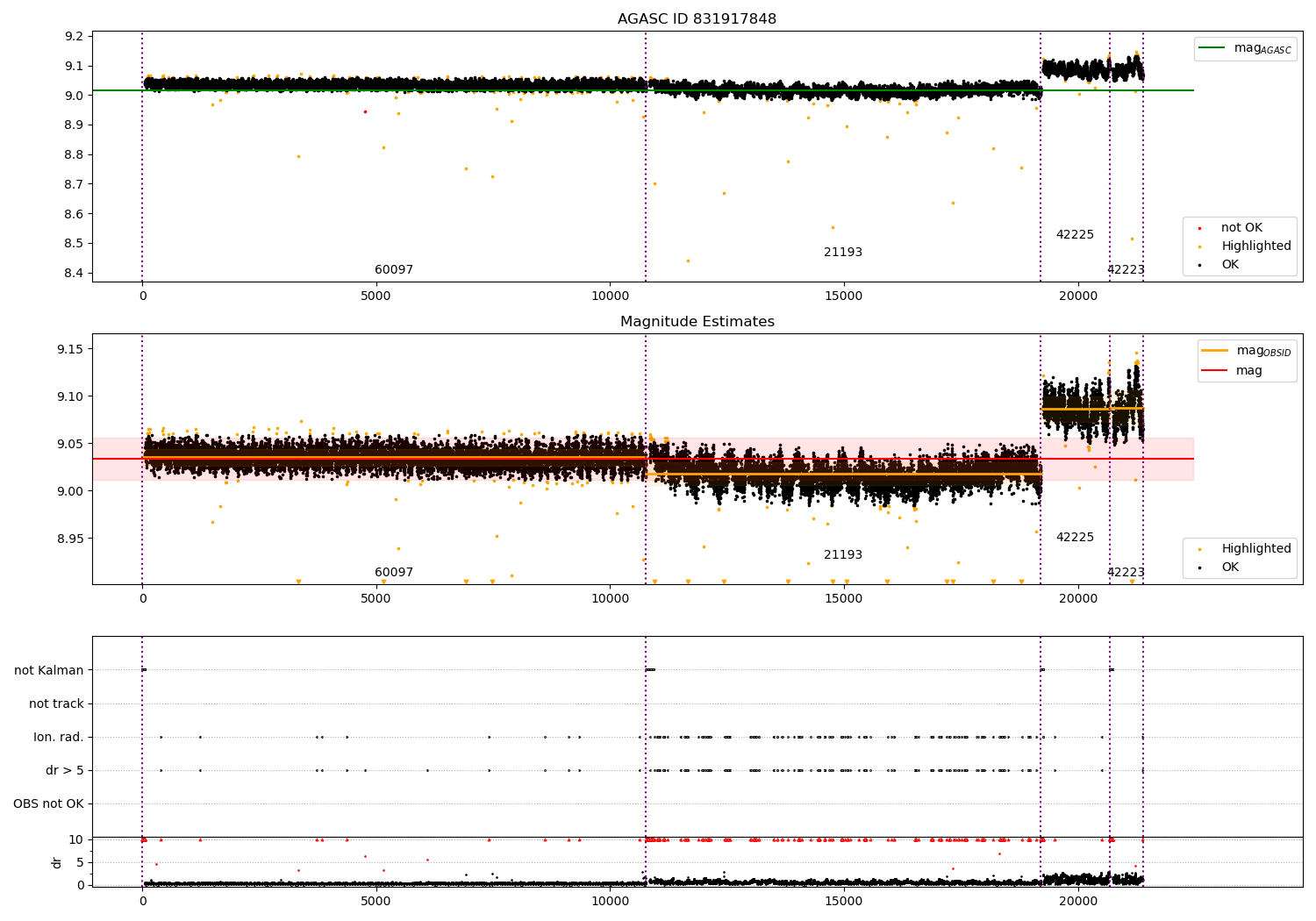
Task: Click obsid label 21193 in the top plot
Action: [843, 253]
